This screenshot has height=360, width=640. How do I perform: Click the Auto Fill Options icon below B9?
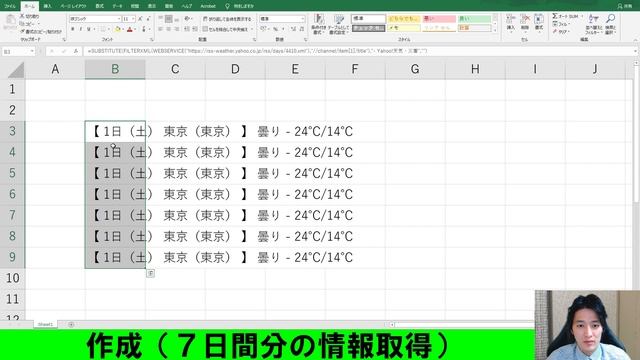(151, 273)
